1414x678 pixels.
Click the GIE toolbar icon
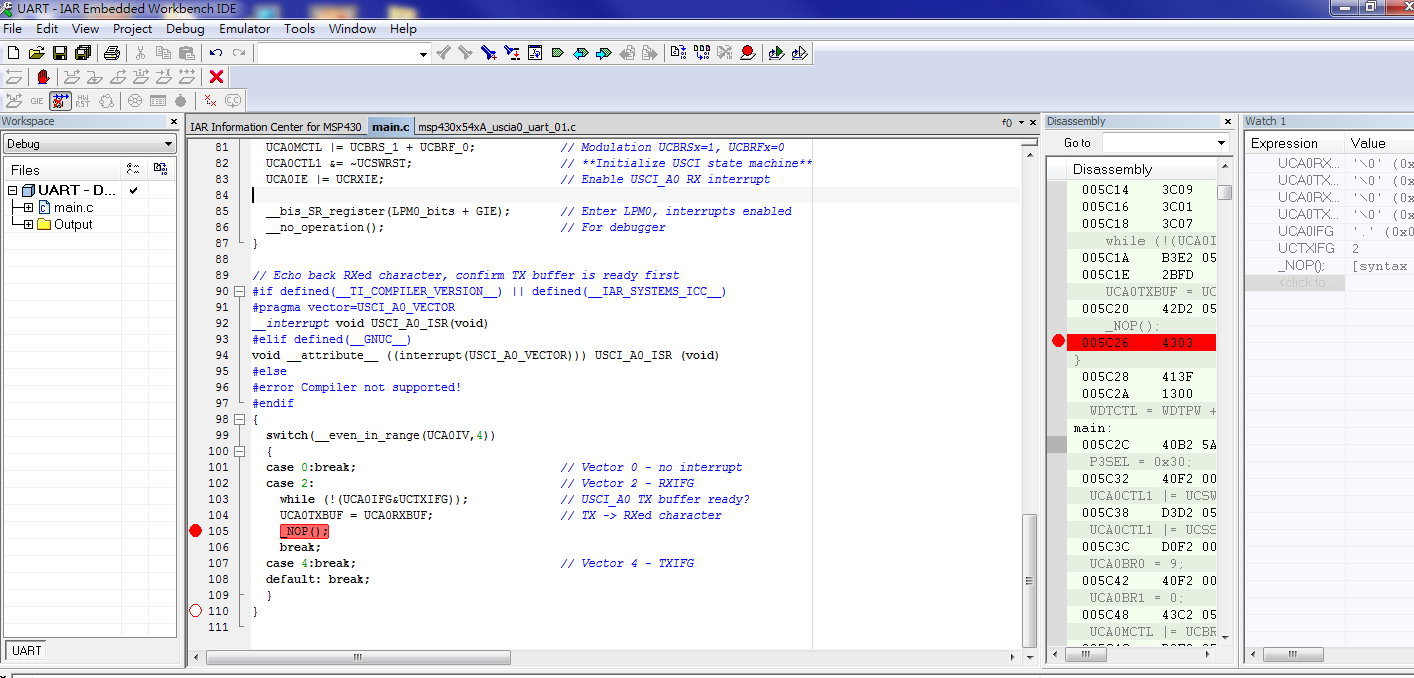37,101
